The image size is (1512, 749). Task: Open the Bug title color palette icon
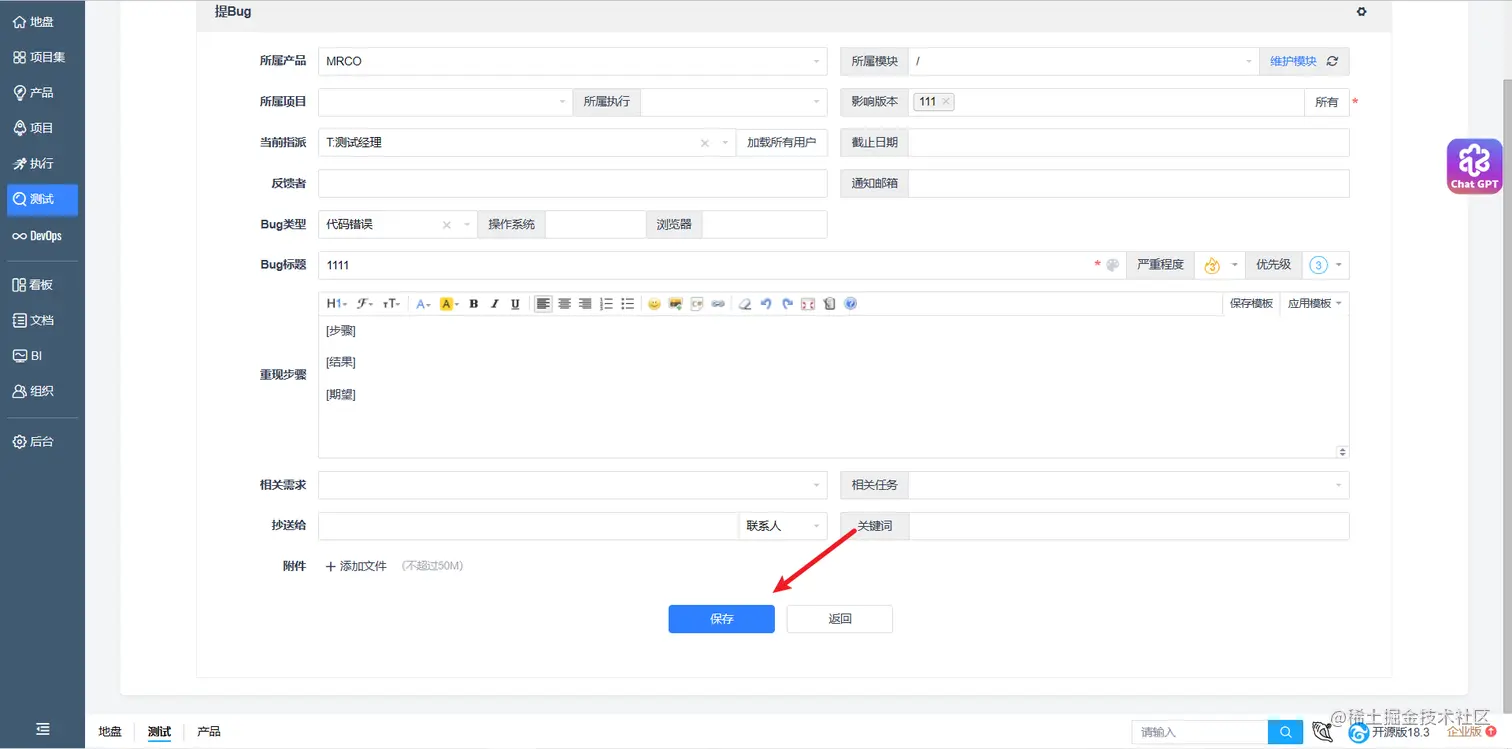(x=1112, y=265)
